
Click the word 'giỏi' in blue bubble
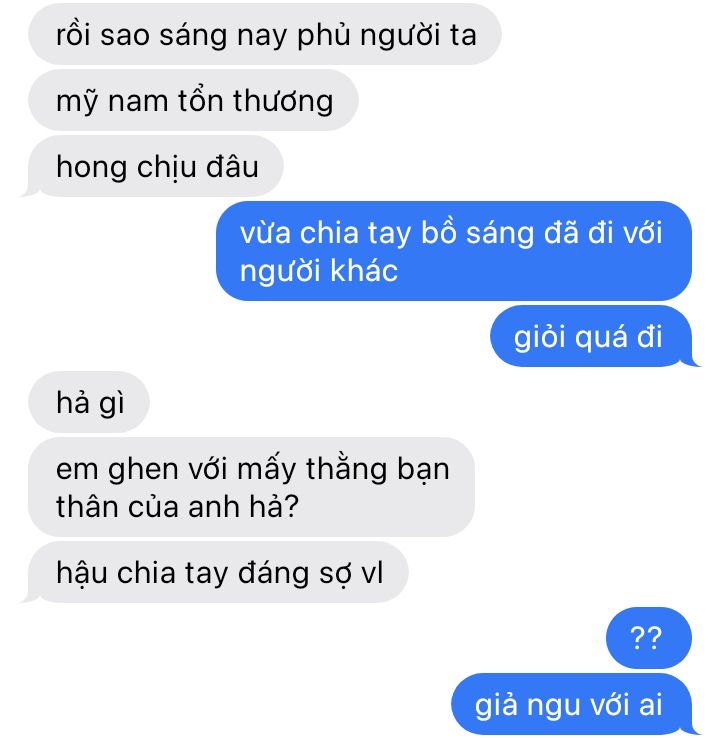(x=540, y=337)
